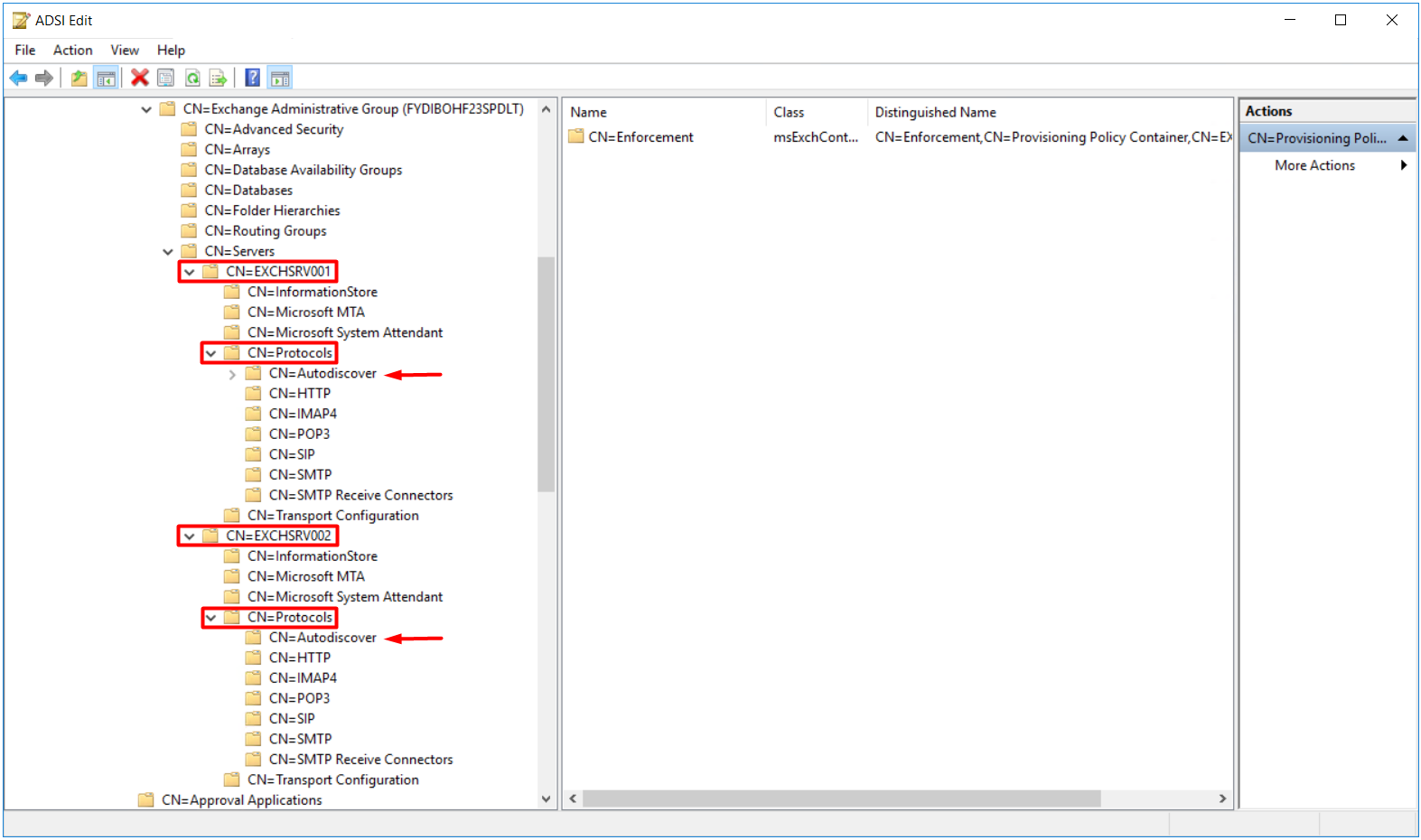Select CN=Transport Configuration under EXCHSRV002
Image resolution: width=1421 pixels, height=840 pixels.
[x=333, y=779]
